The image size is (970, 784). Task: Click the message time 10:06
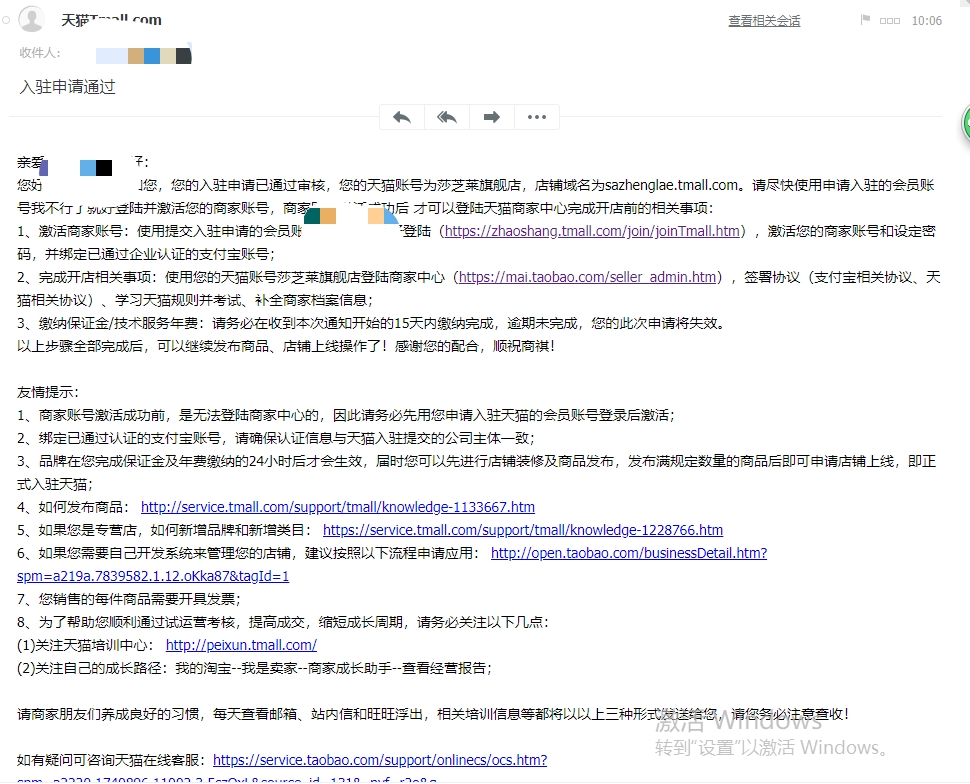pos(927,20)
